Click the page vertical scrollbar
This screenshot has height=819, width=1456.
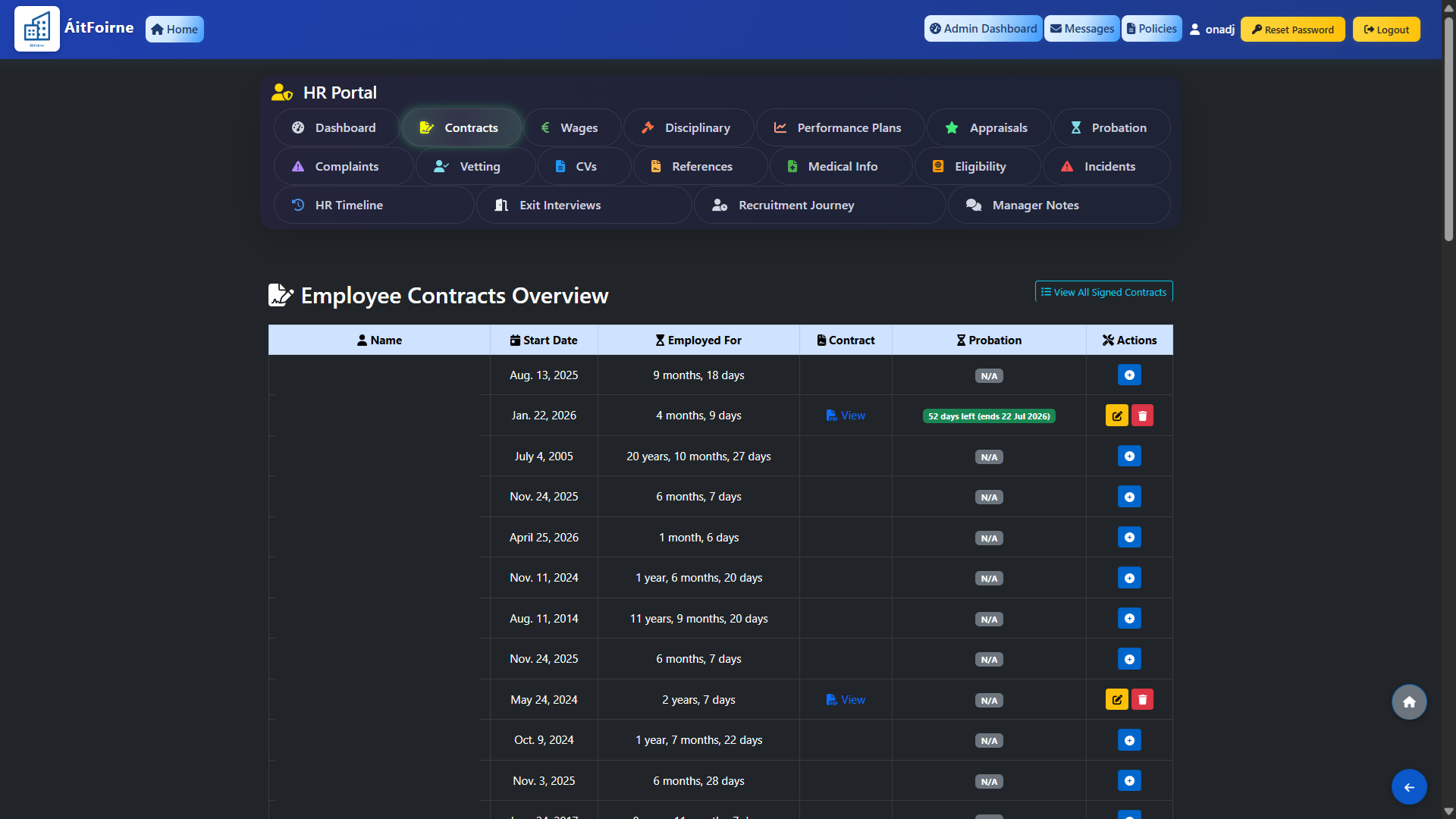(x=1448, y=129)
